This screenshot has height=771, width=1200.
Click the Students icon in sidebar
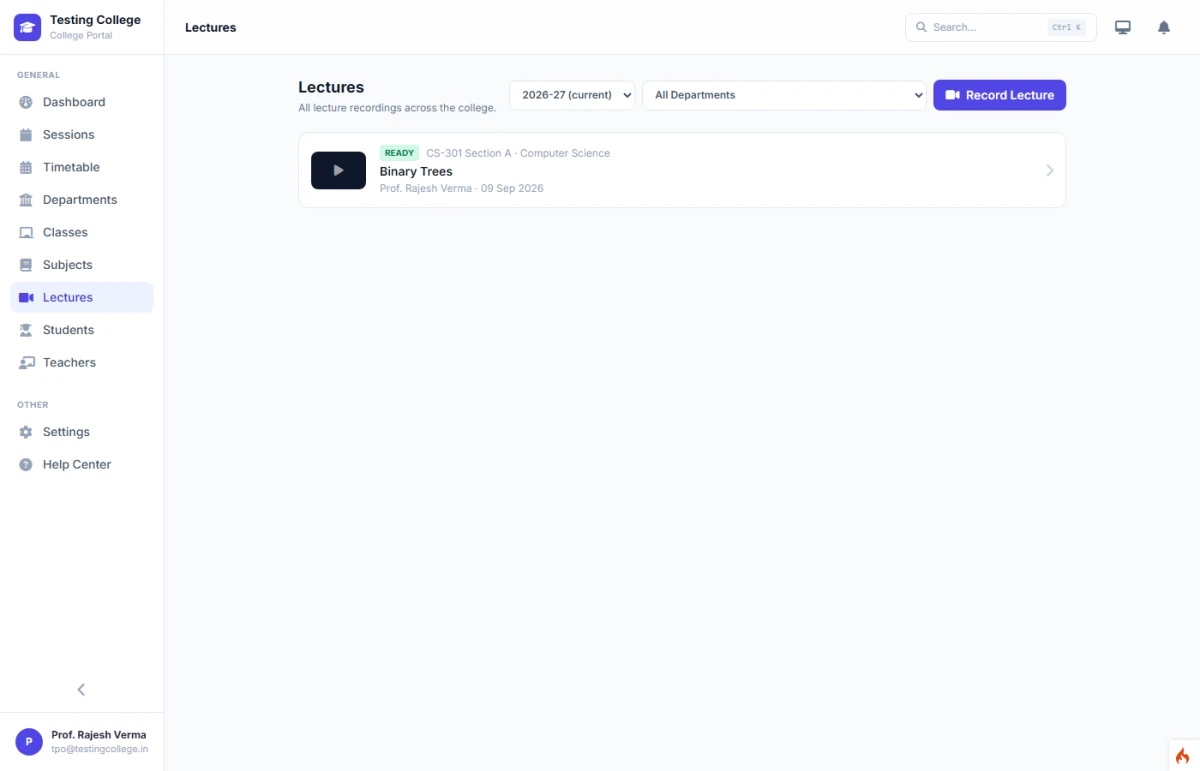click(26, 330)
